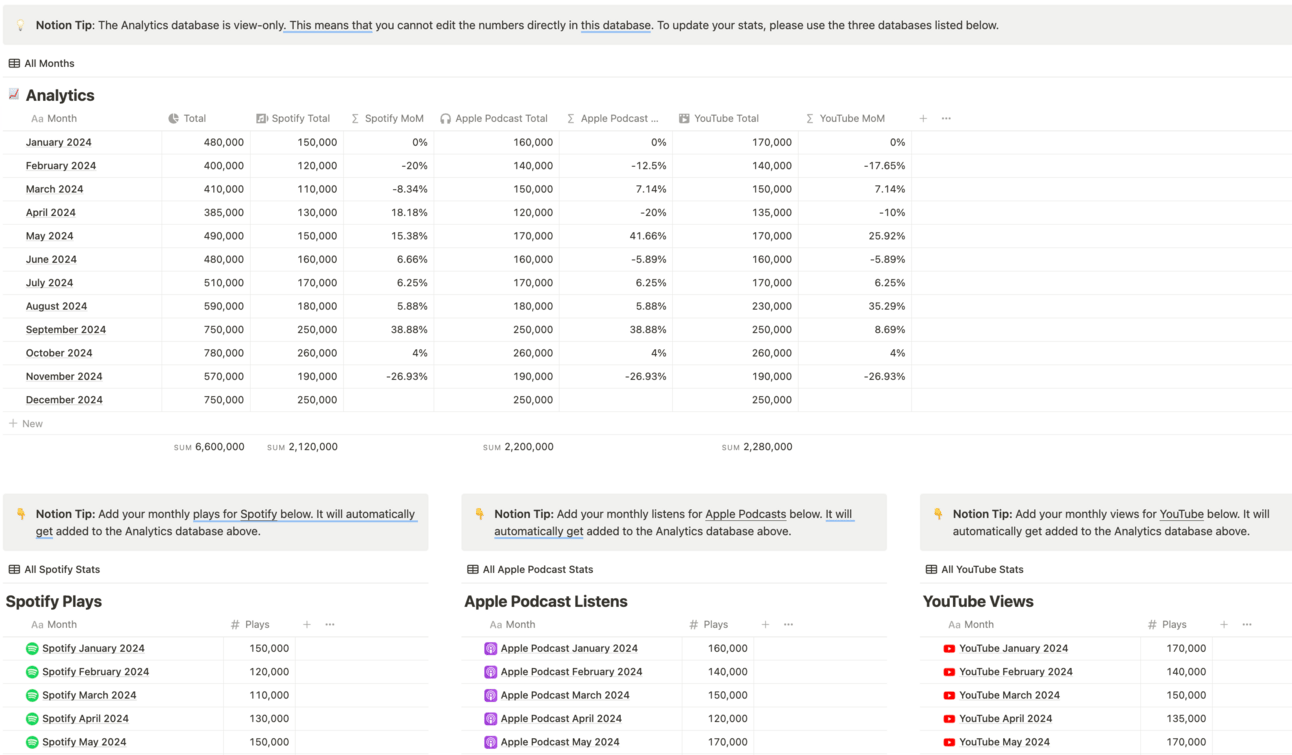Click the YouTube icon for YouTube April 2024

[949, 719]
